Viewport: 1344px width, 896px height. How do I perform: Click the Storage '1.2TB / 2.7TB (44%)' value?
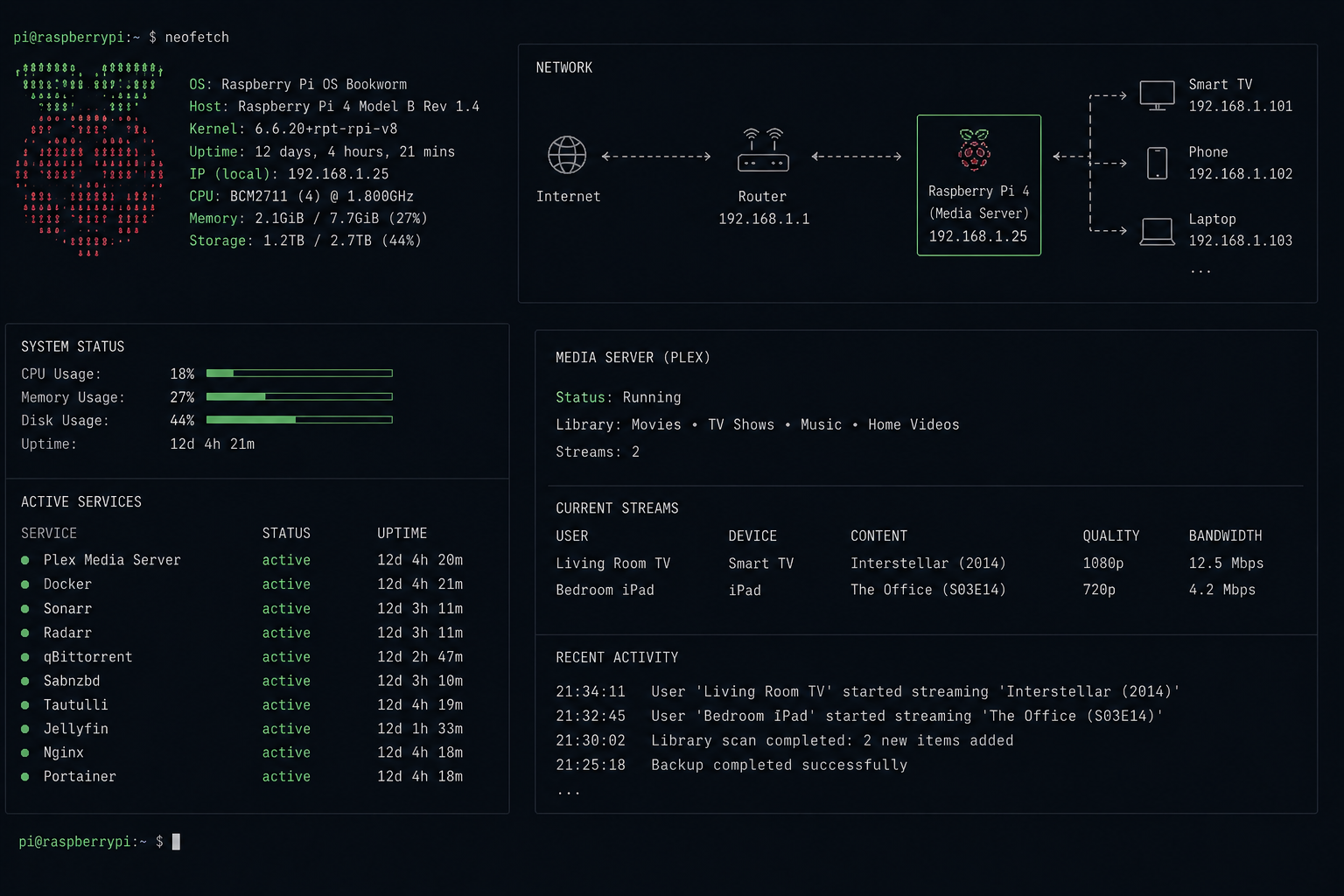tap(342, 241)
